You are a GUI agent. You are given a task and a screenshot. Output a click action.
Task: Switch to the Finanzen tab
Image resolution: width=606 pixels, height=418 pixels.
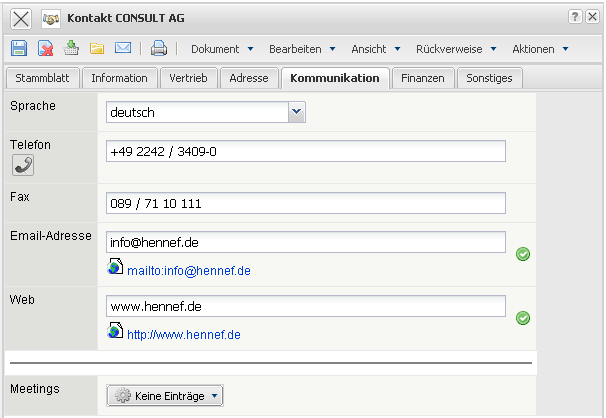424,78
